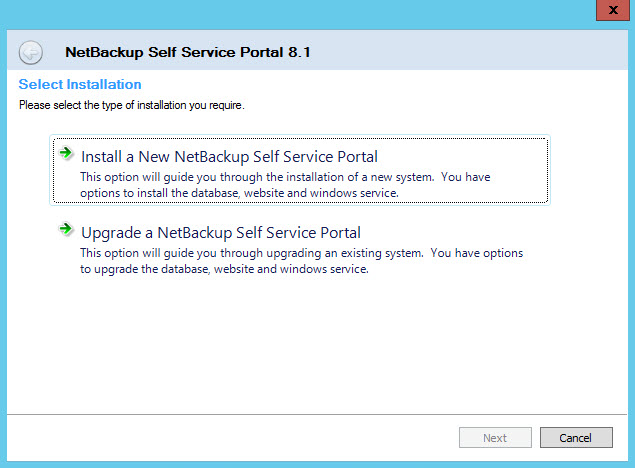Click 'upgrading an existing system' description line
Screen dimensions: 635x468
301,253
